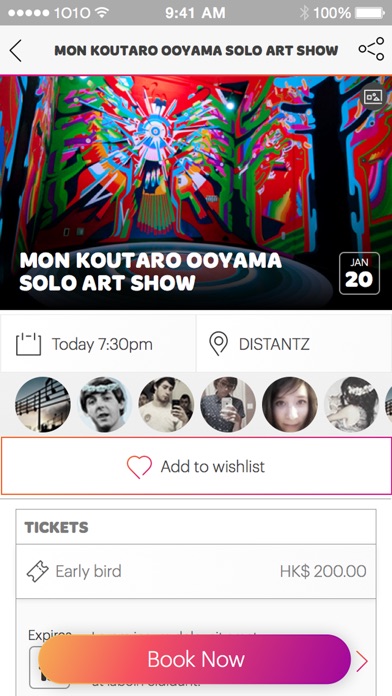Click the heart icon on wishlist button

click(139, 467)
